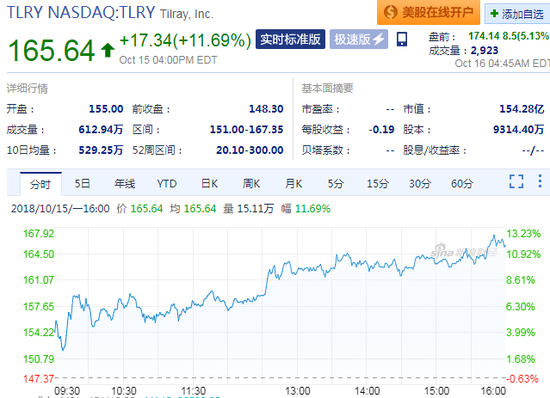
Task: Click price line near chart closing point
Action: [x=505, y=246]
